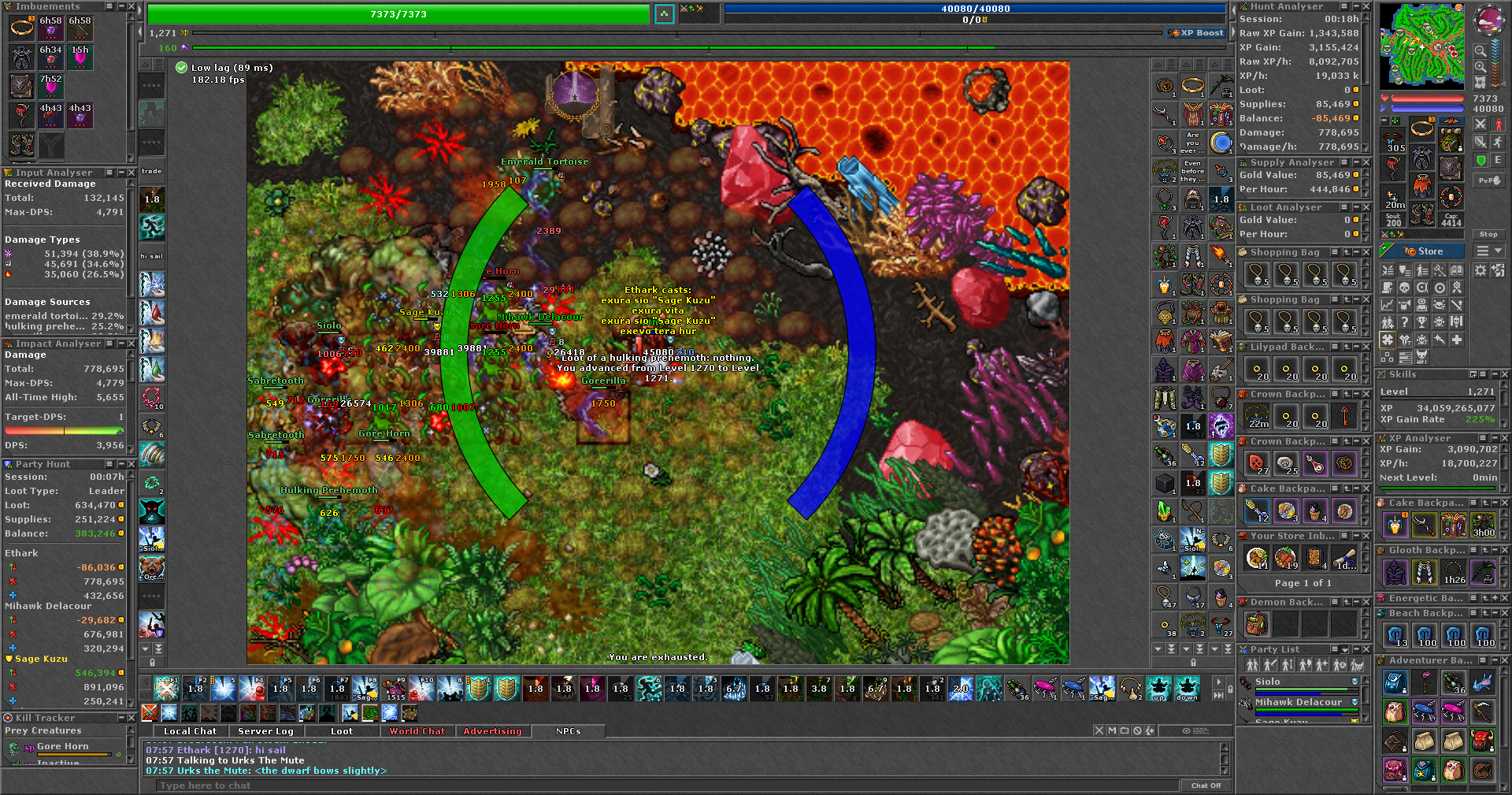Center the minimap using the star map icon
The image size is (1512, 795).
tap(1480, 82)
